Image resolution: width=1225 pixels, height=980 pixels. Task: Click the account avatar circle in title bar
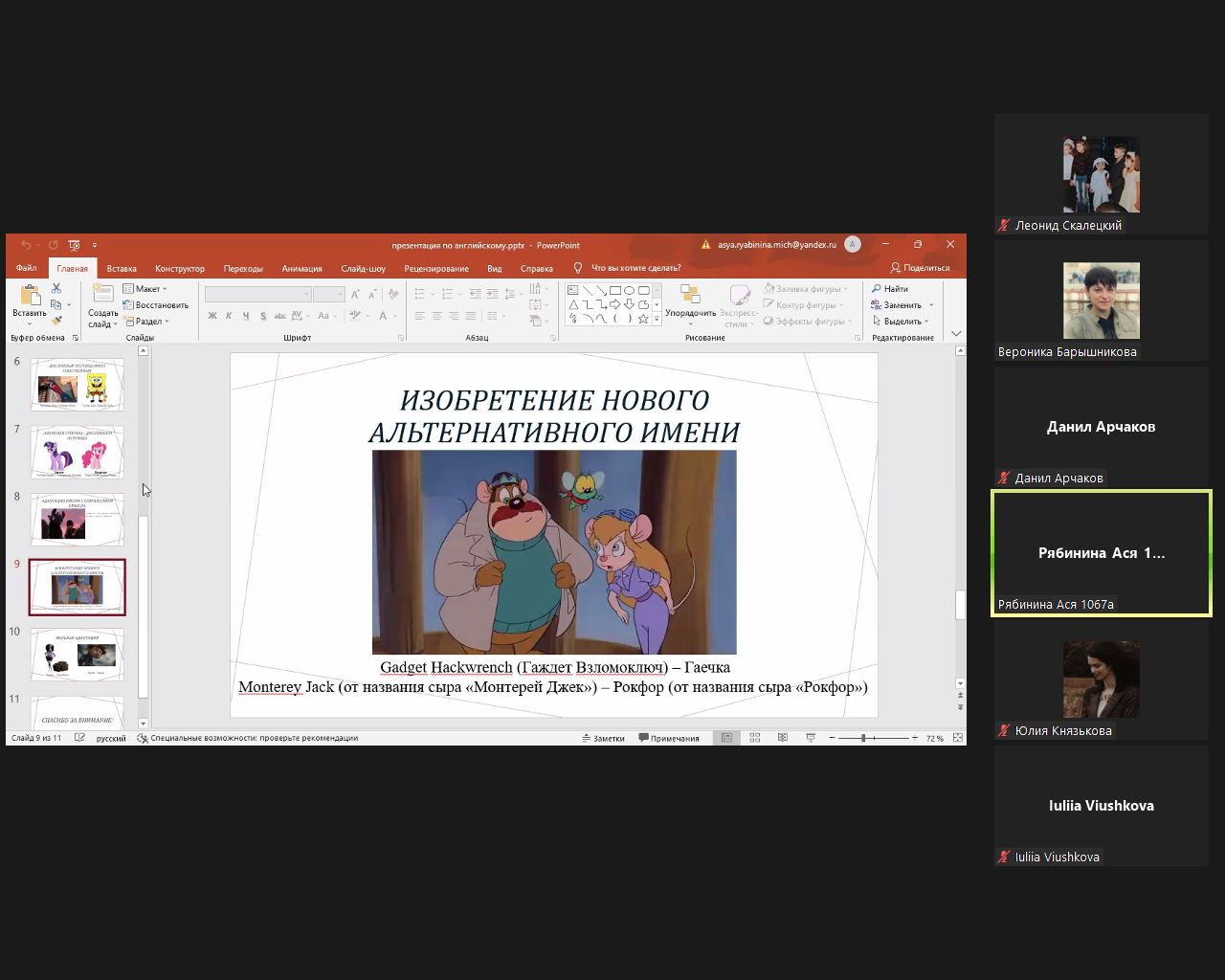(853, 245)
